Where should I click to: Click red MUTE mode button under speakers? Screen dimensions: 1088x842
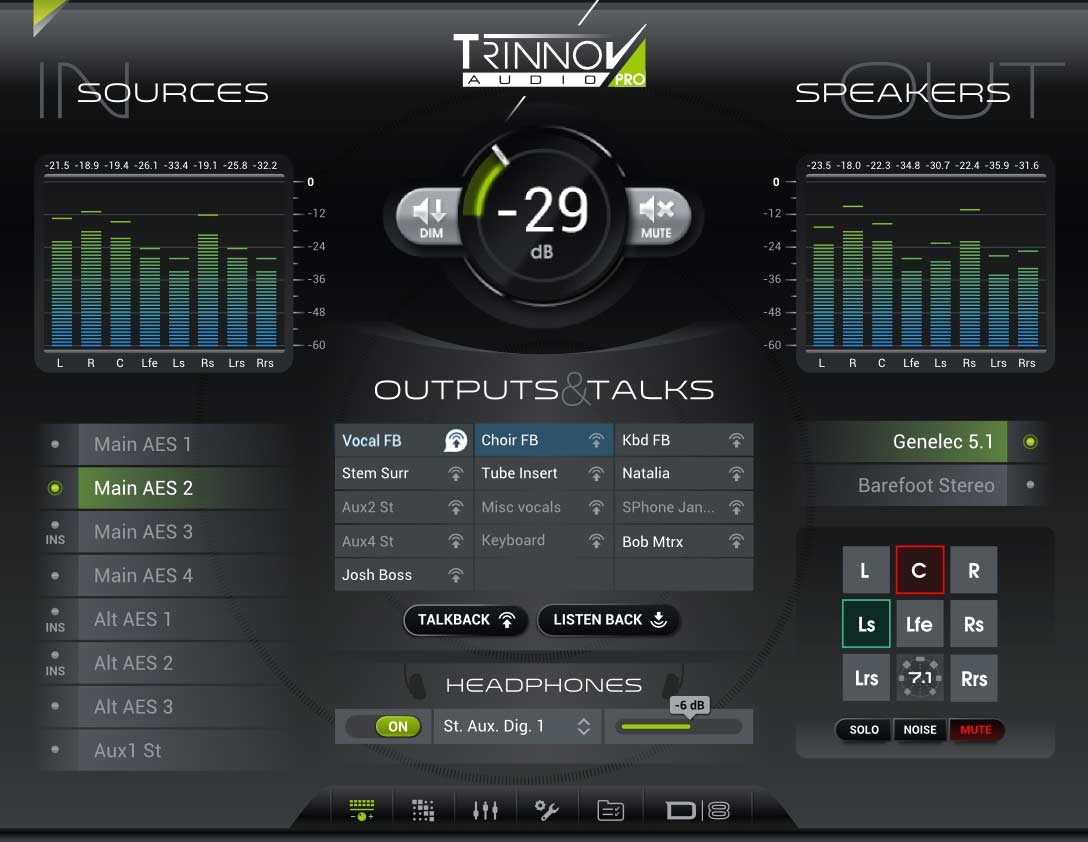point(976,730)
